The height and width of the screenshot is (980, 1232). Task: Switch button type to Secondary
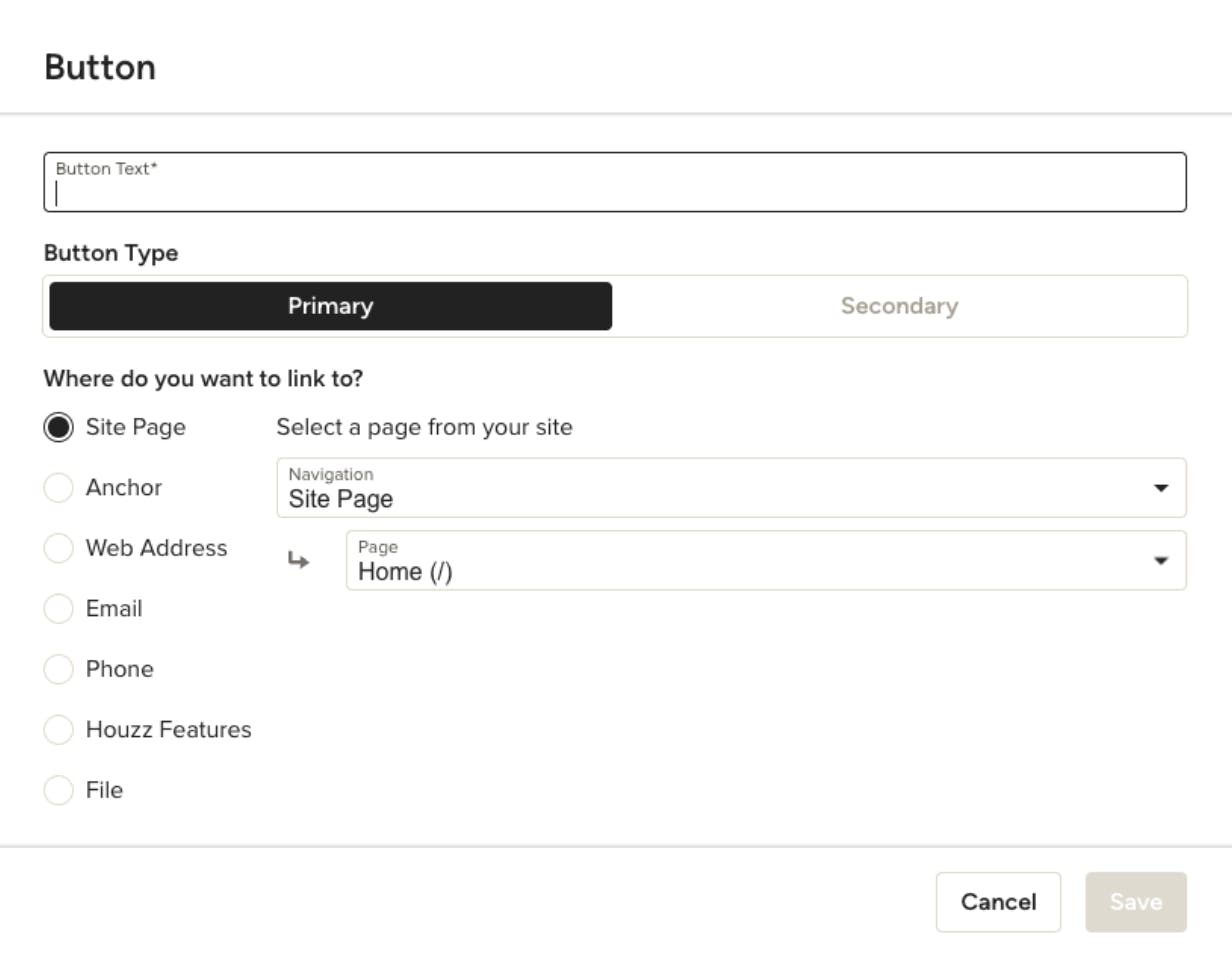pyautogui.click(x=899, y=306)
